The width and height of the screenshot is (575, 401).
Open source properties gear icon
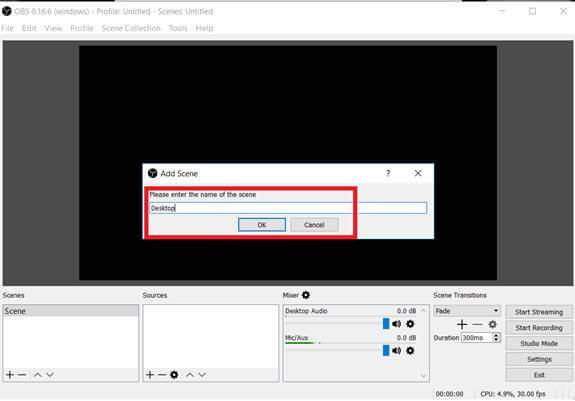click(174, 375)
